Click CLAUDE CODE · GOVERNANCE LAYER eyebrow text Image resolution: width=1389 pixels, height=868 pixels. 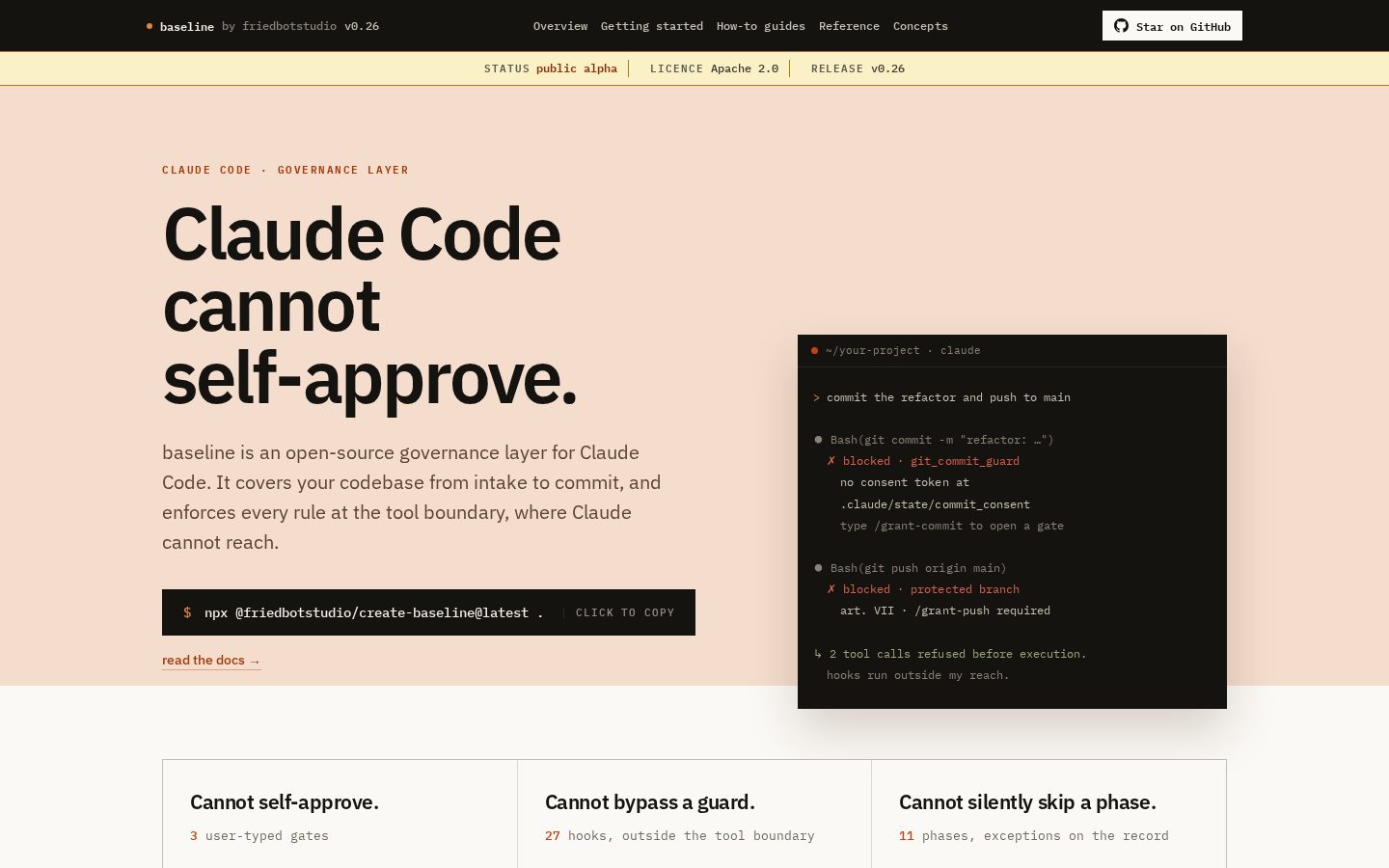[x=286, y=170]
